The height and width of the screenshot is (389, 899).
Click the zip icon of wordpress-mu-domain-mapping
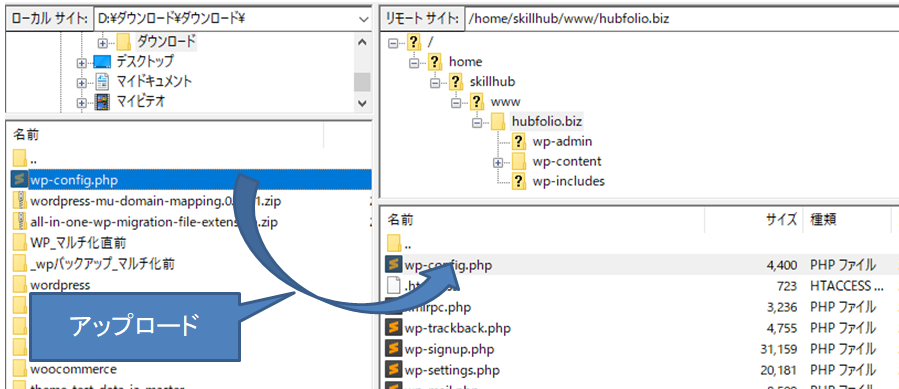19,201
